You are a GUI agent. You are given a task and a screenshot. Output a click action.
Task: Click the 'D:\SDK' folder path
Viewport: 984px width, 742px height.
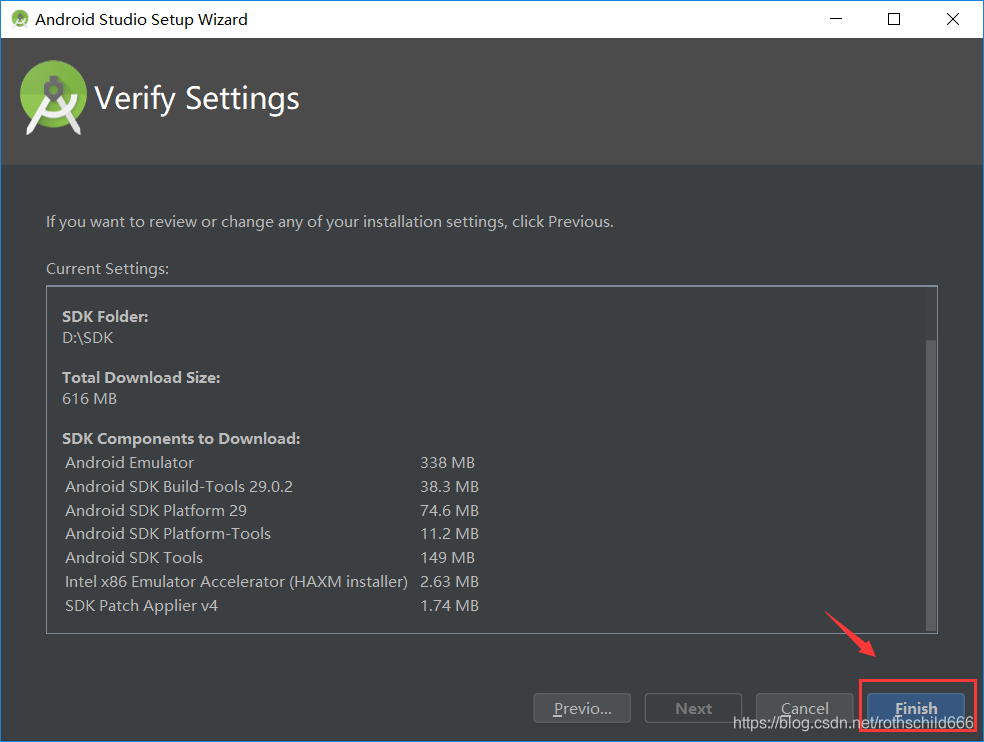tap(87, 338)
